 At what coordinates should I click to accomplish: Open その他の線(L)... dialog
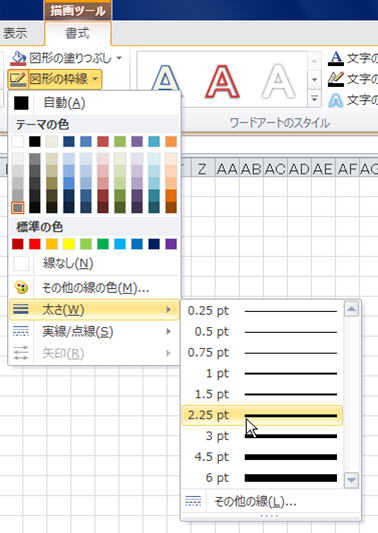pyautogui.click(x=270, y=501)
